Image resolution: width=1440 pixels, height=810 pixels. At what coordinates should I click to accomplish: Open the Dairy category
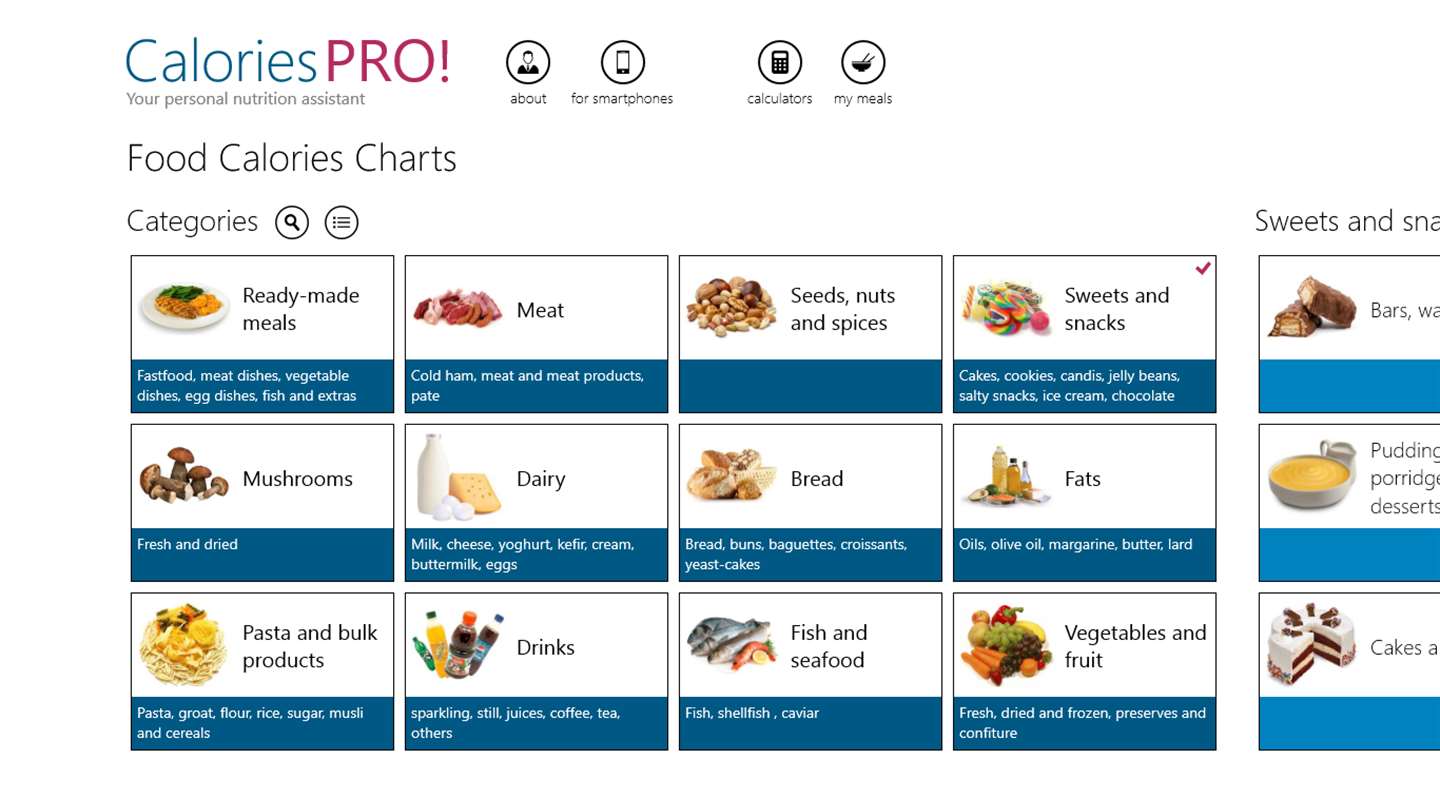(536, 502)
